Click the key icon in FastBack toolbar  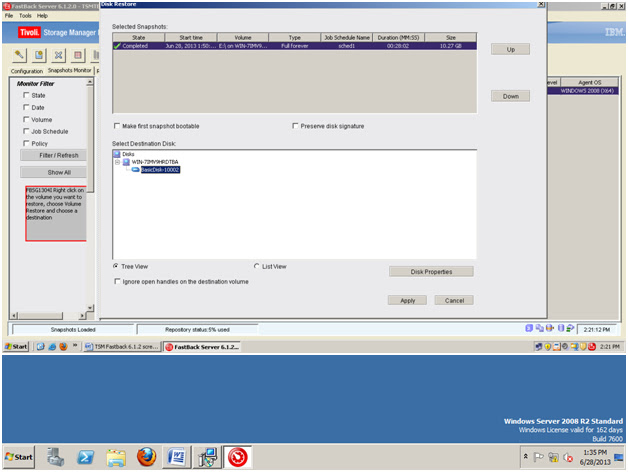19,55
